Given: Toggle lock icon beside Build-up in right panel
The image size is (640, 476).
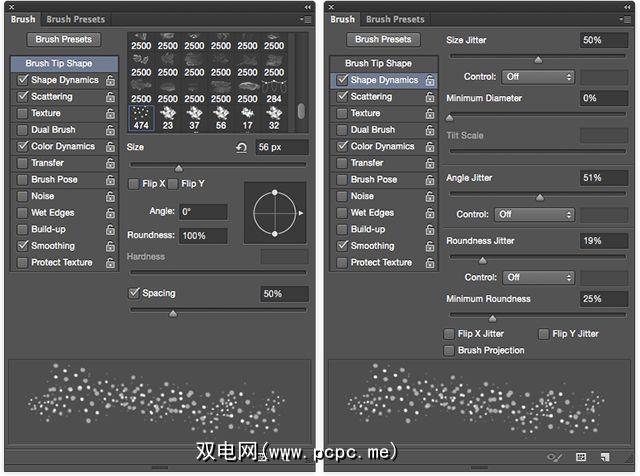Looking at the screenshot, I should click(x=430, y=229).
